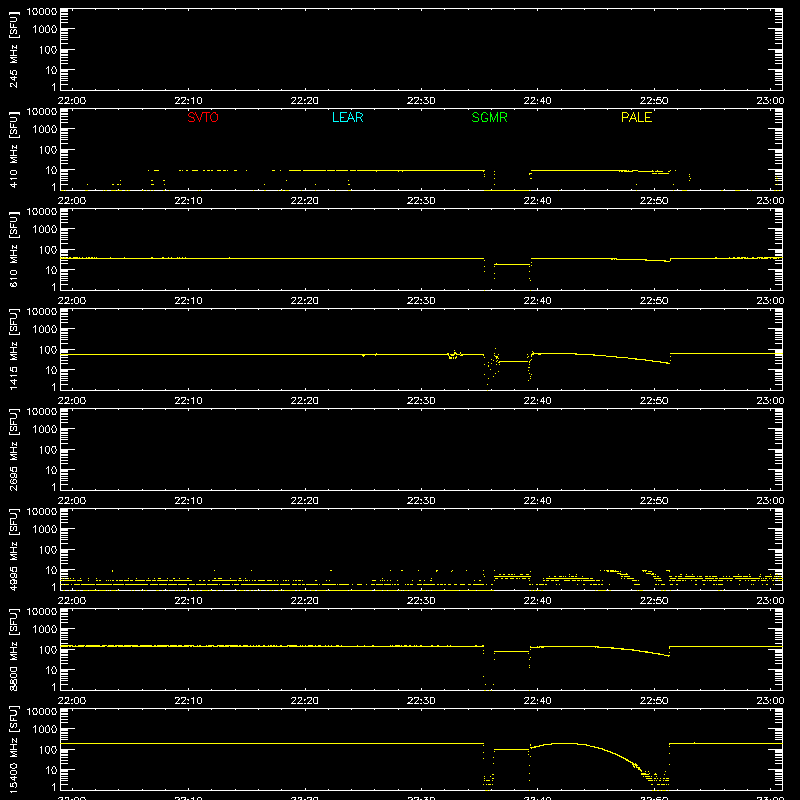The height and width of the screenshot is (800, 800).
Task: Click 22:10 under the 4995 MHz panel
Action: (x=188, y=601)
